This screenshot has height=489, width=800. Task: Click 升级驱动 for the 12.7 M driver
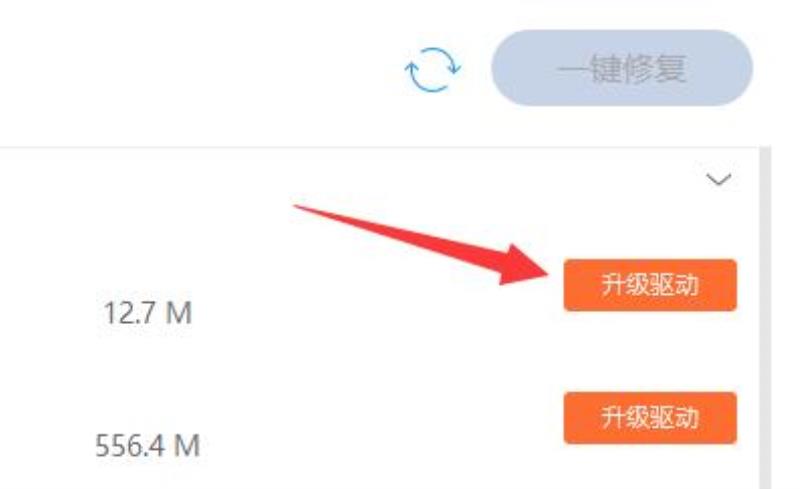pyautogui.click(x=650, y=285)
